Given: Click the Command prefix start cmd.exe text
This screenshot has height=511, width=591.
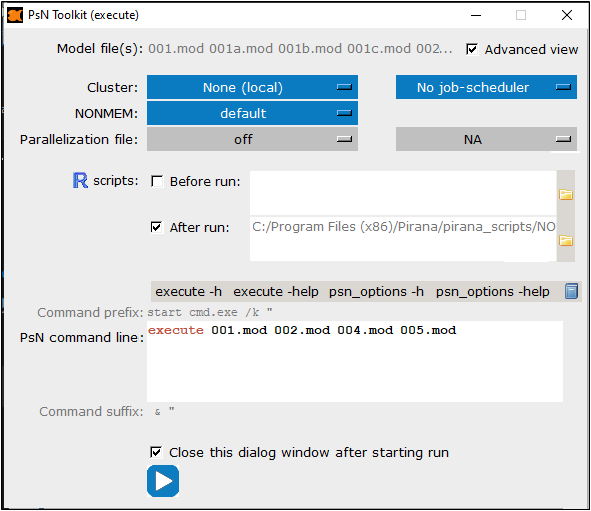Looking at the screenshot, I should point(210,312).
